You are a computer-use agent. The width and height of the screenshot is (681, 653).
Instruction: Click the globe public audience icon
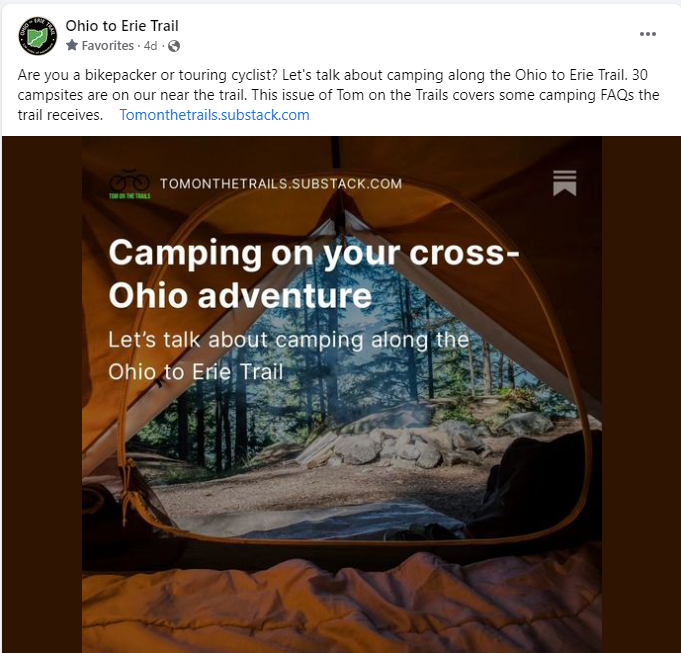pyautogui.click(x=174, y=46)
